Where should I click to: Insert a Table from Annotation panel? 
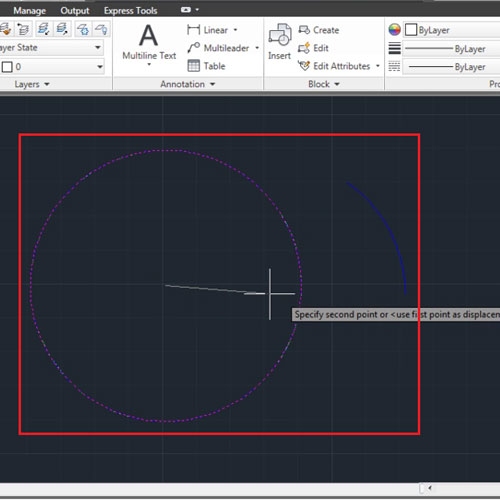pyautogui.click(x=206, y=66)
